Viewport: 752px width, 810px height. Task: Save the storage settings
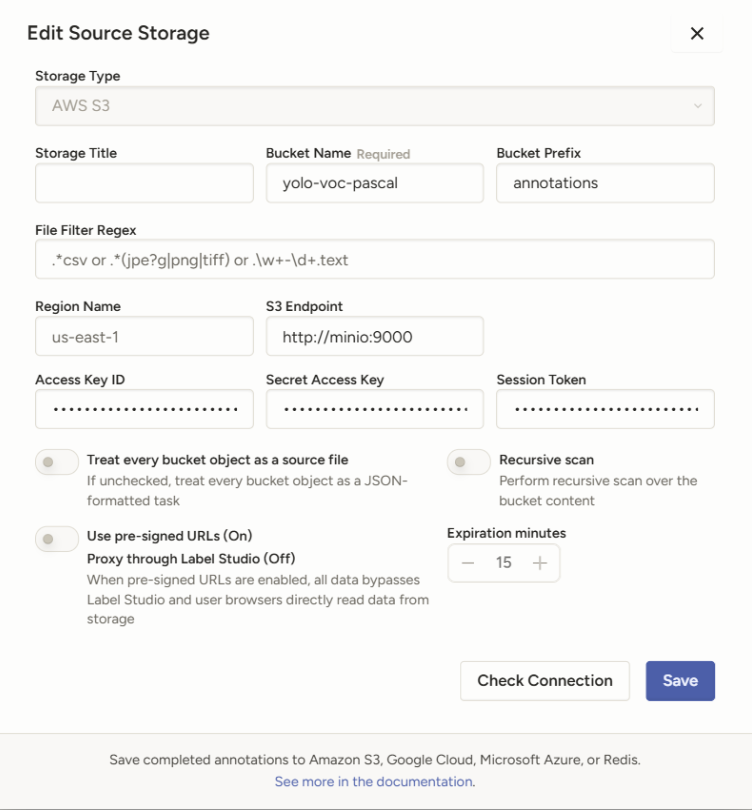click(x=680, y=680)
